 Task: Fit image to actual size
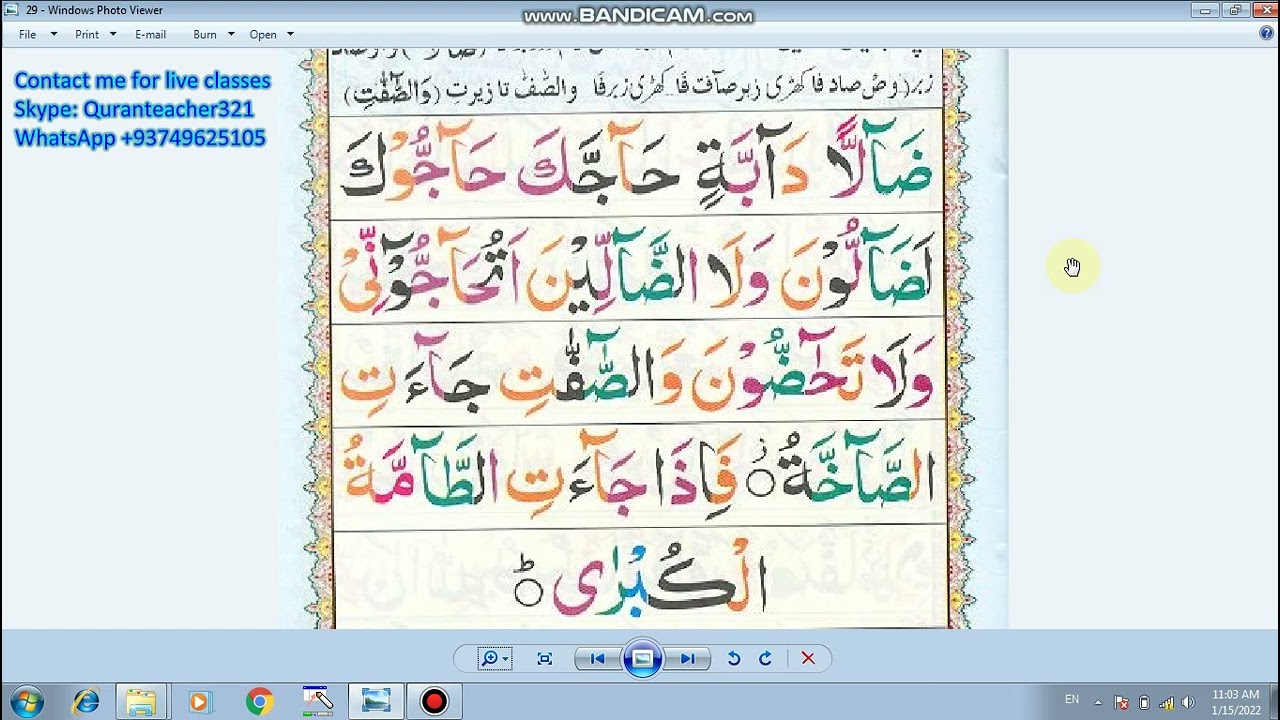(x=544, y=658)
